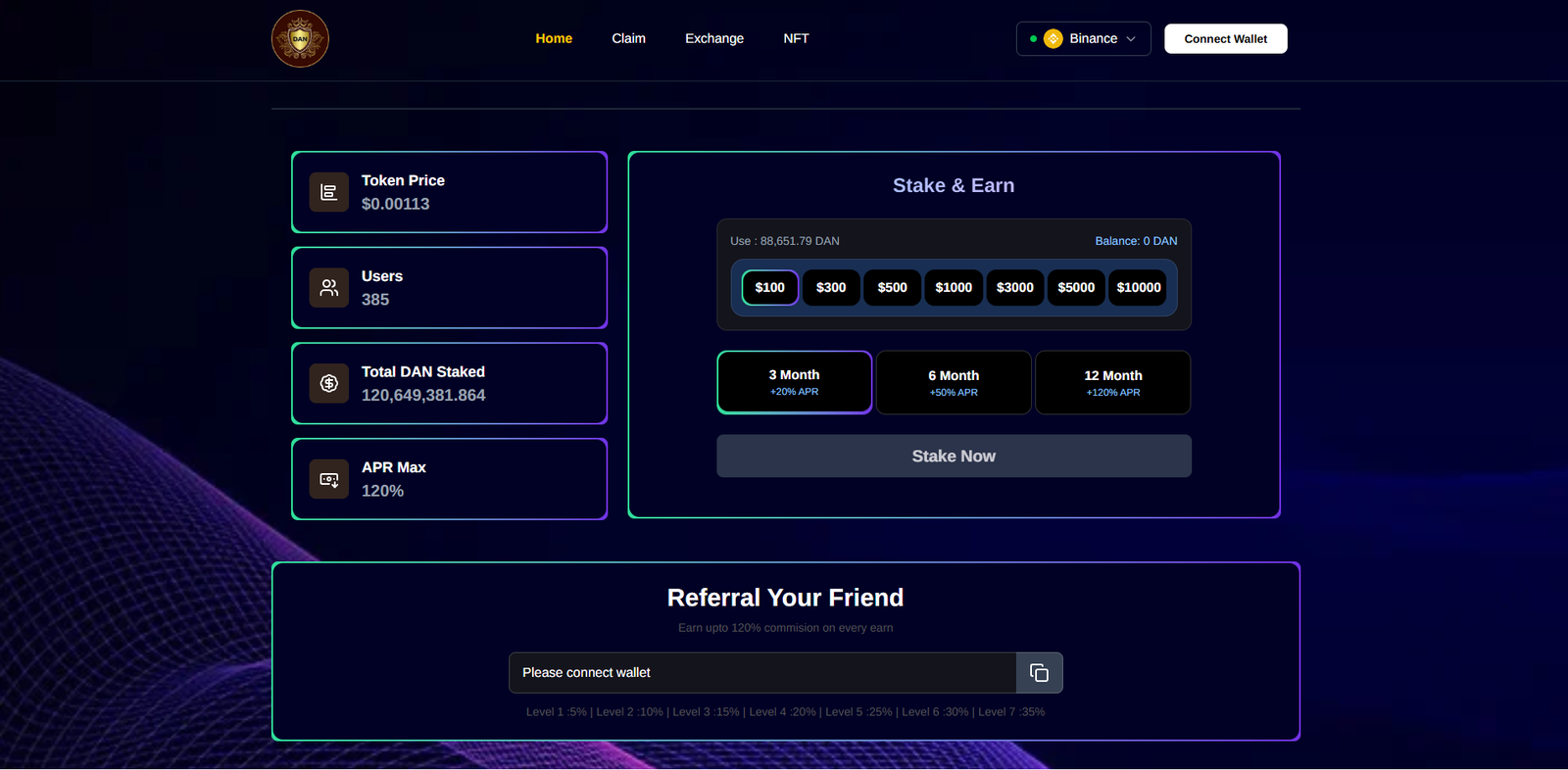Viewport: 1568px width, 770px height.
Task: Choose the 12 Month +120% APR plan
Action: (x=1113, y=382)
